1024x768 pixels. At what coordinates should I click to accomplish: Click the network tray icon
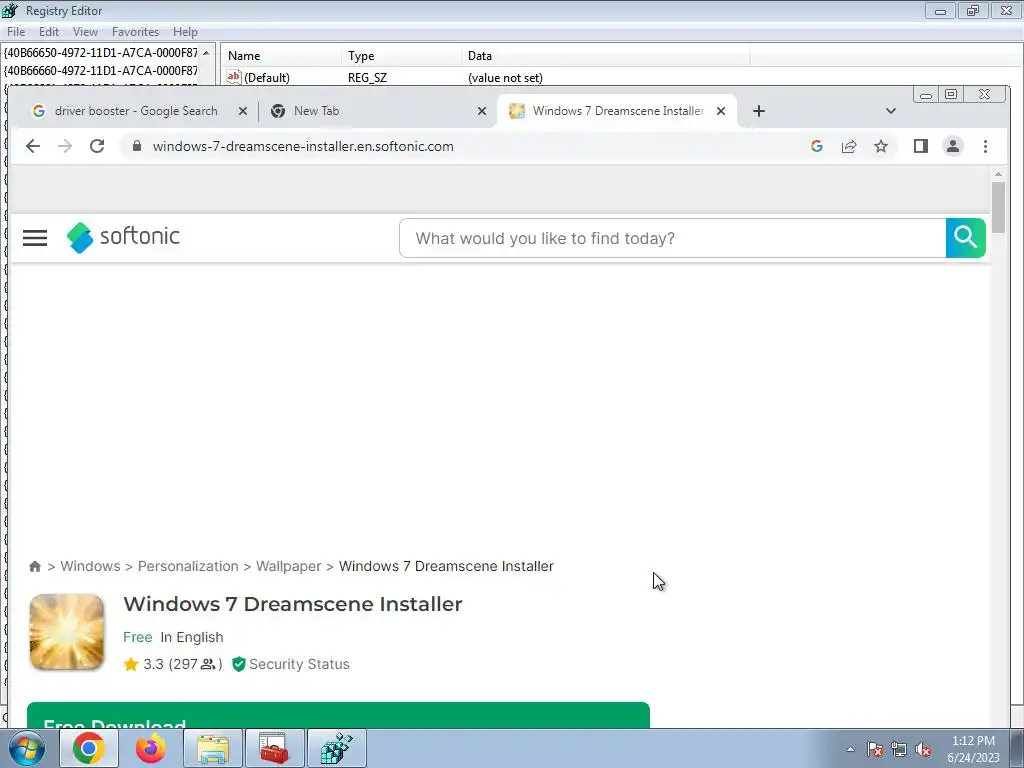899,750
